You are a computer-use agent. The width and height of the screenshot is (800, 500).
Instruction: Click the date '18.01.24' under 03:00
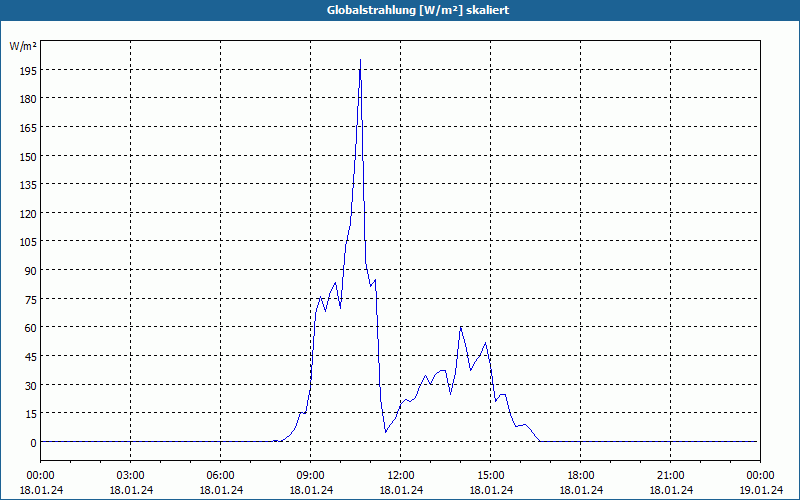(131, 490)
